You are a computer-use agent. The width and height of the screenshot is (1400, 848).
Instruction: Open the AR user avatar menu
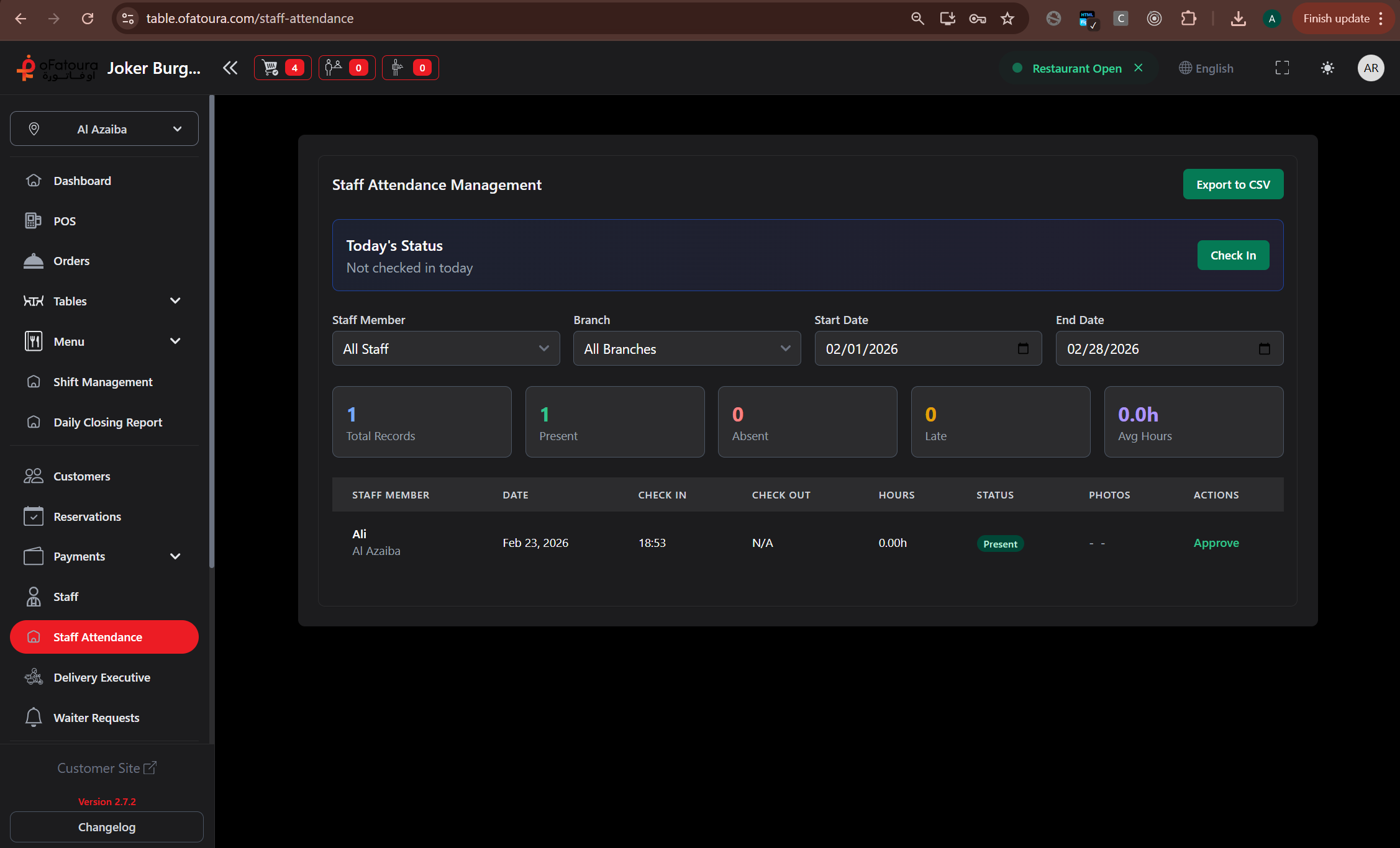tap(1370, 68)
